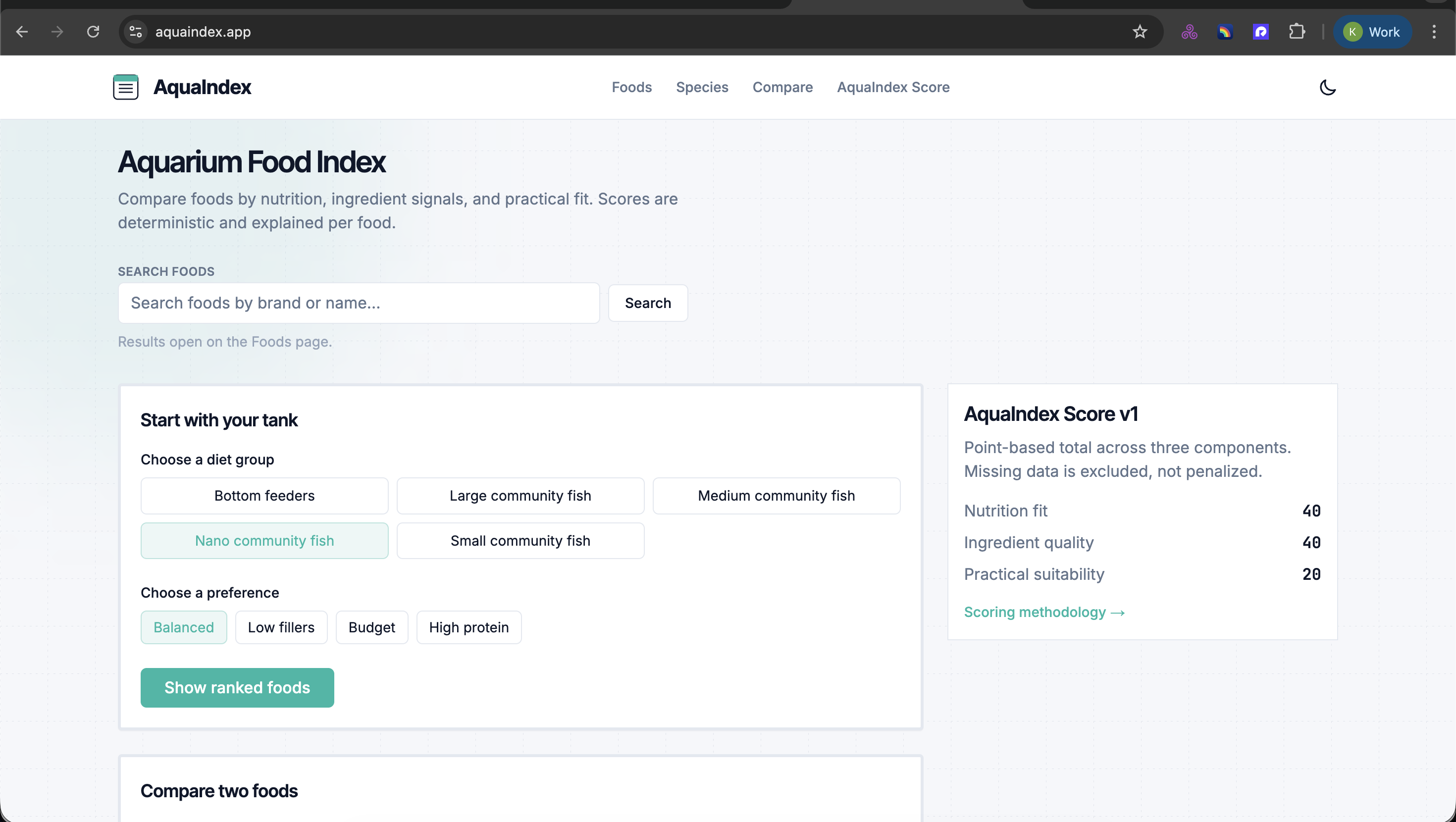Screen dimensions: 1456x822
Task: Go to the Compare page
Action: pyautogui.click(x=782, y=87)
